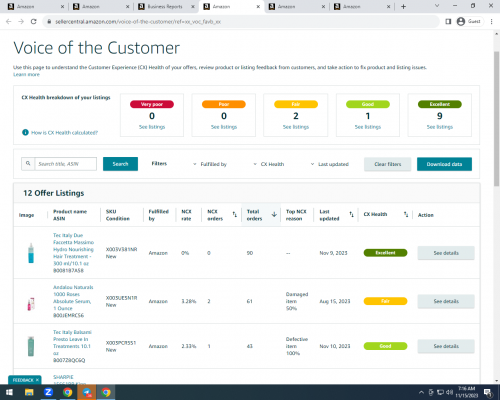Image resolution: width=500 pixels, height=400 pixels.
Task: Switch to the Business Reports tab
Action: 165,6
